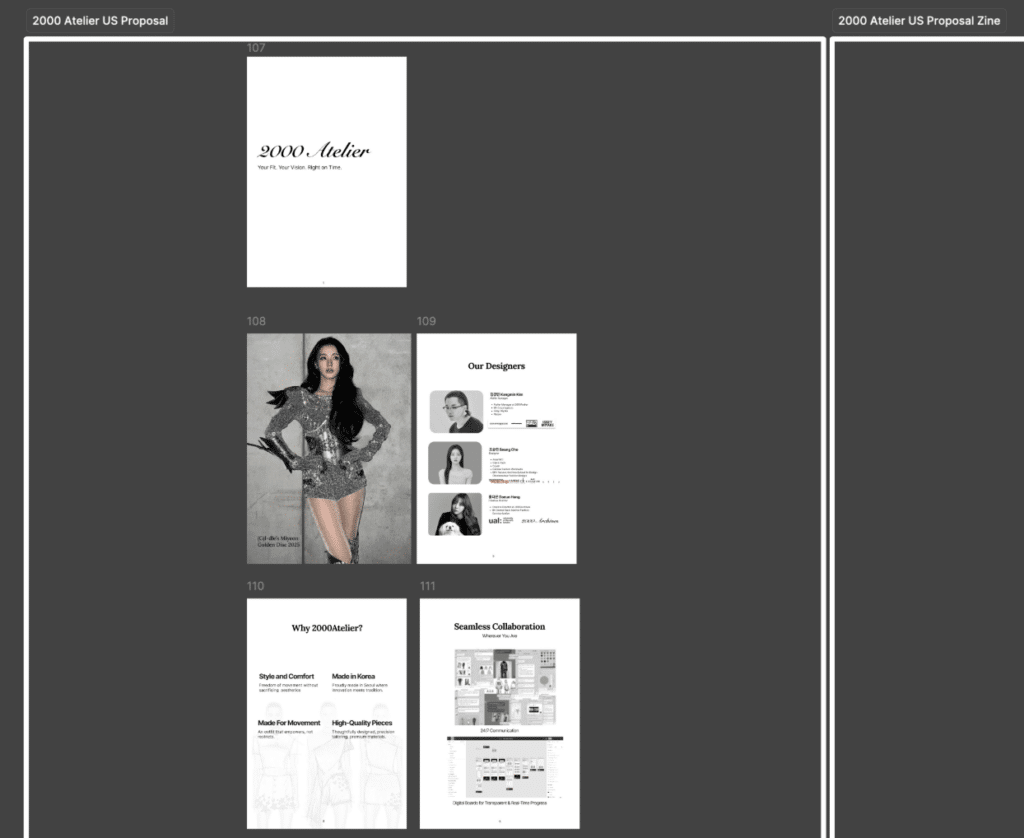This screenshot has width=1024, height=838.
Task: Select the 'Made in Korea' text
Action: [353, 677]
